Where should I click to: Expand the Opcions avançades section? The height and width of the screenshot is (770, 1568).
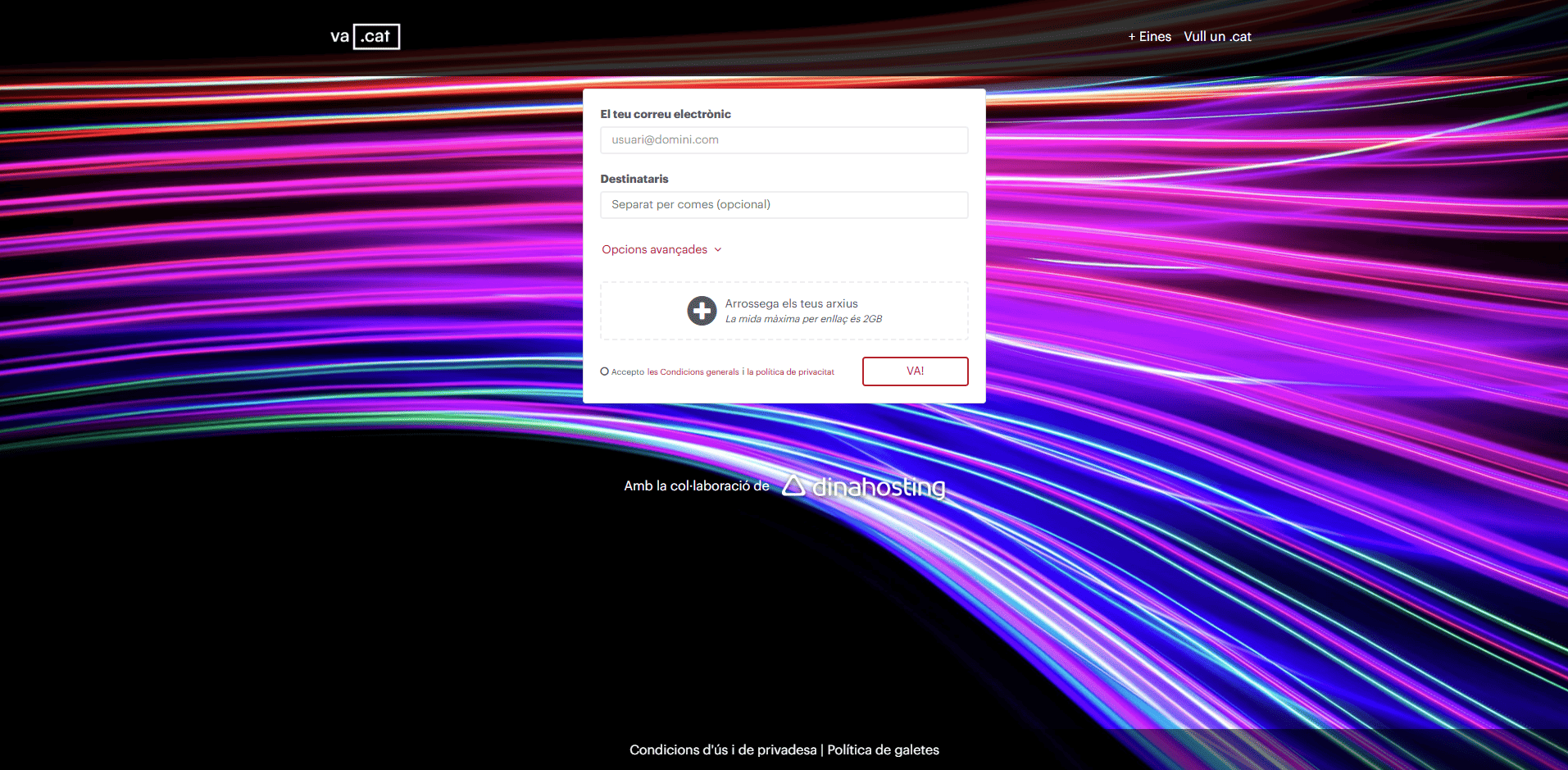point(654,249)
